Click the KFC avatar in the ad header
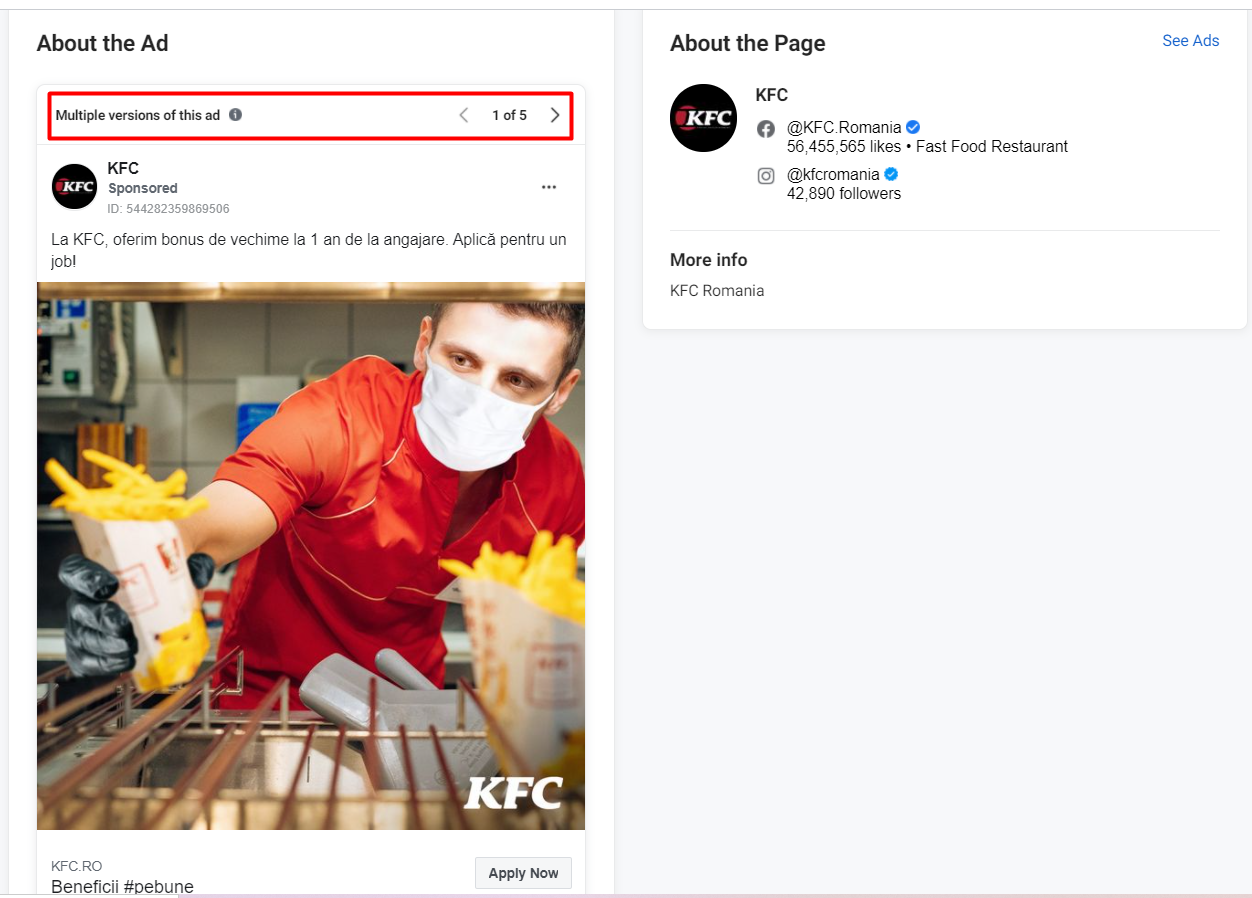 [74, 186]
